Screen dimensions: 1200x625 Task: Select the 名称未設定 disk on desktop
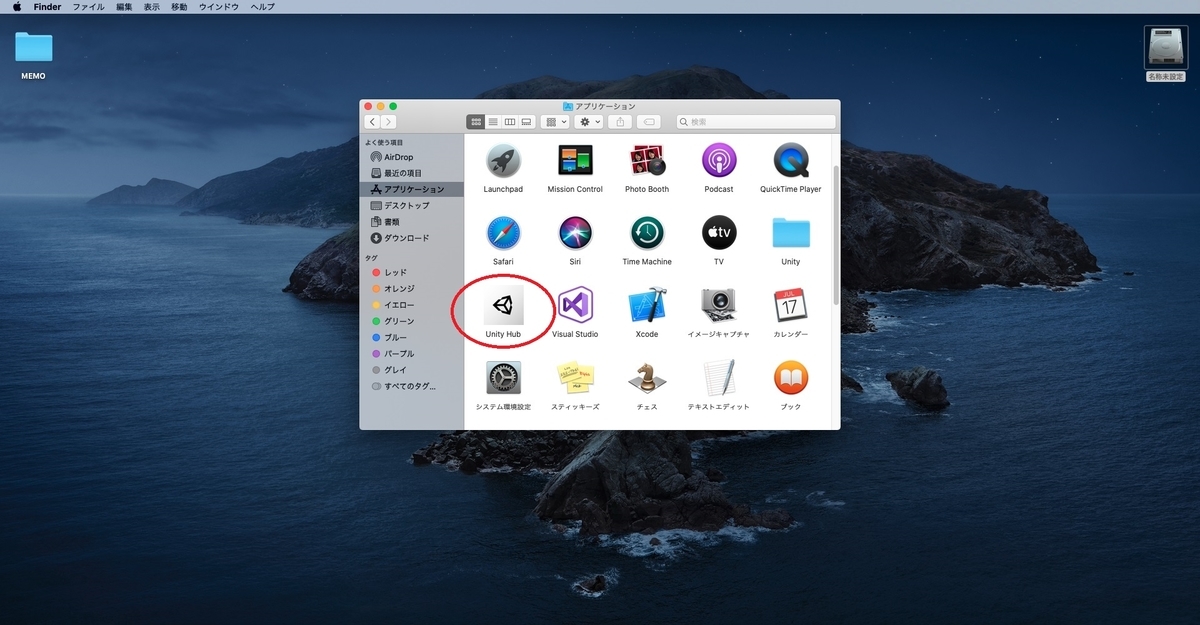click(x=1166, y=46)
